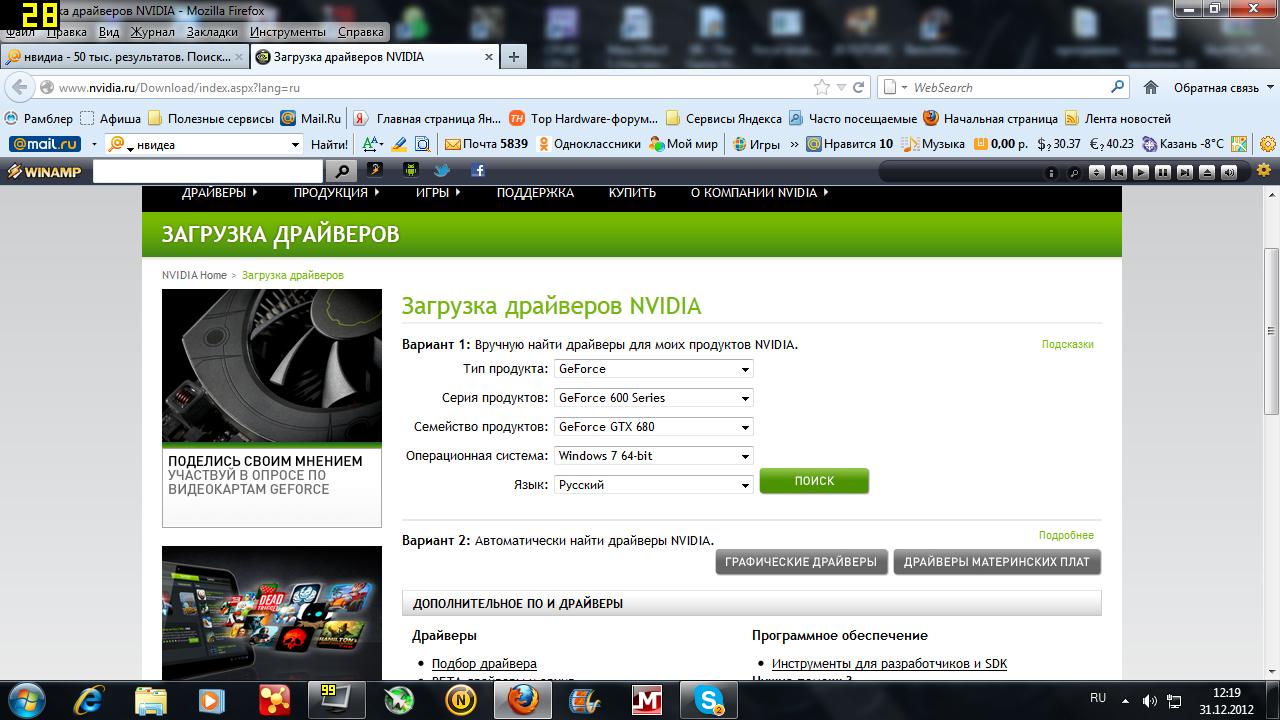Open the Подбор драйвера link
The width and height of the screenshot is (1280, 720).
484,663
